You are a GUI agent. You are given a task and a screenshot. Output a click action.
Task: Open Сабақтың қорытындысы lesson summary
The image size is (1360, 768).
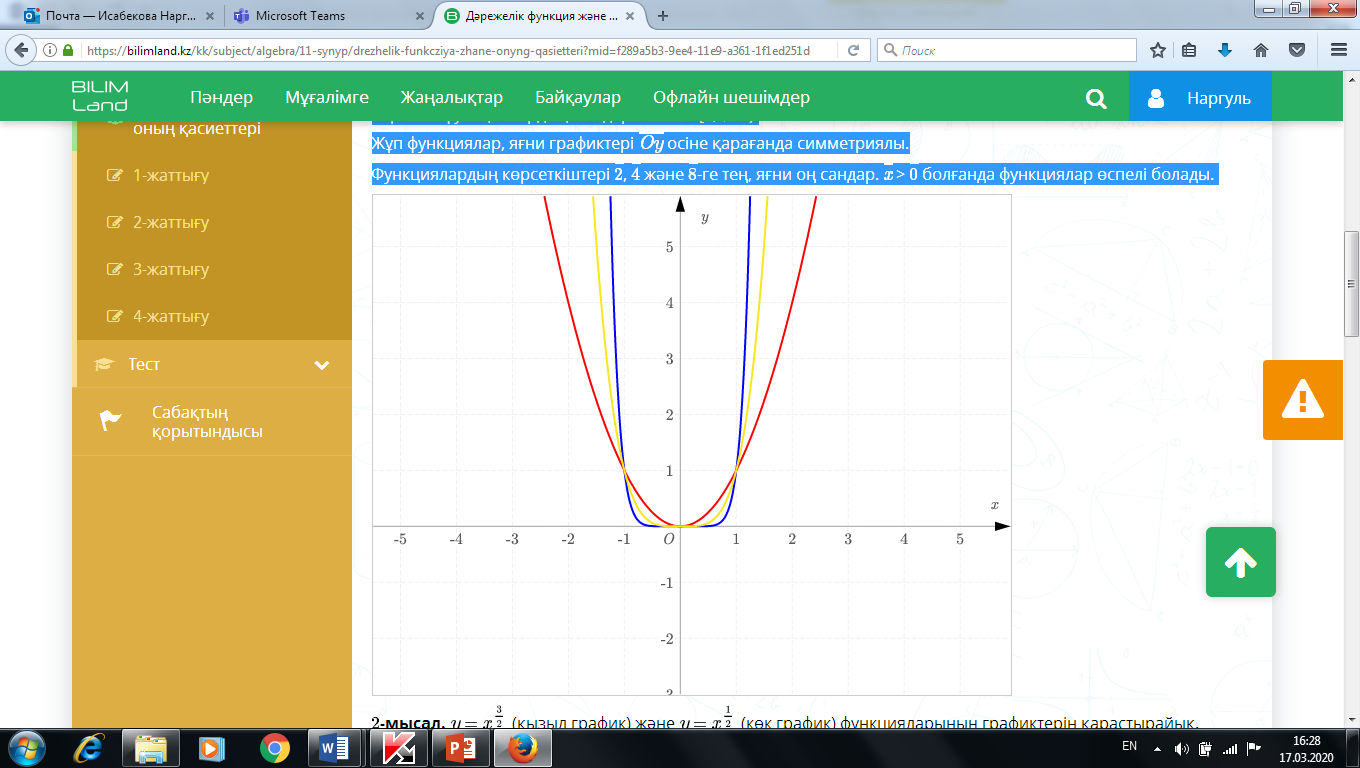point(207,422)
